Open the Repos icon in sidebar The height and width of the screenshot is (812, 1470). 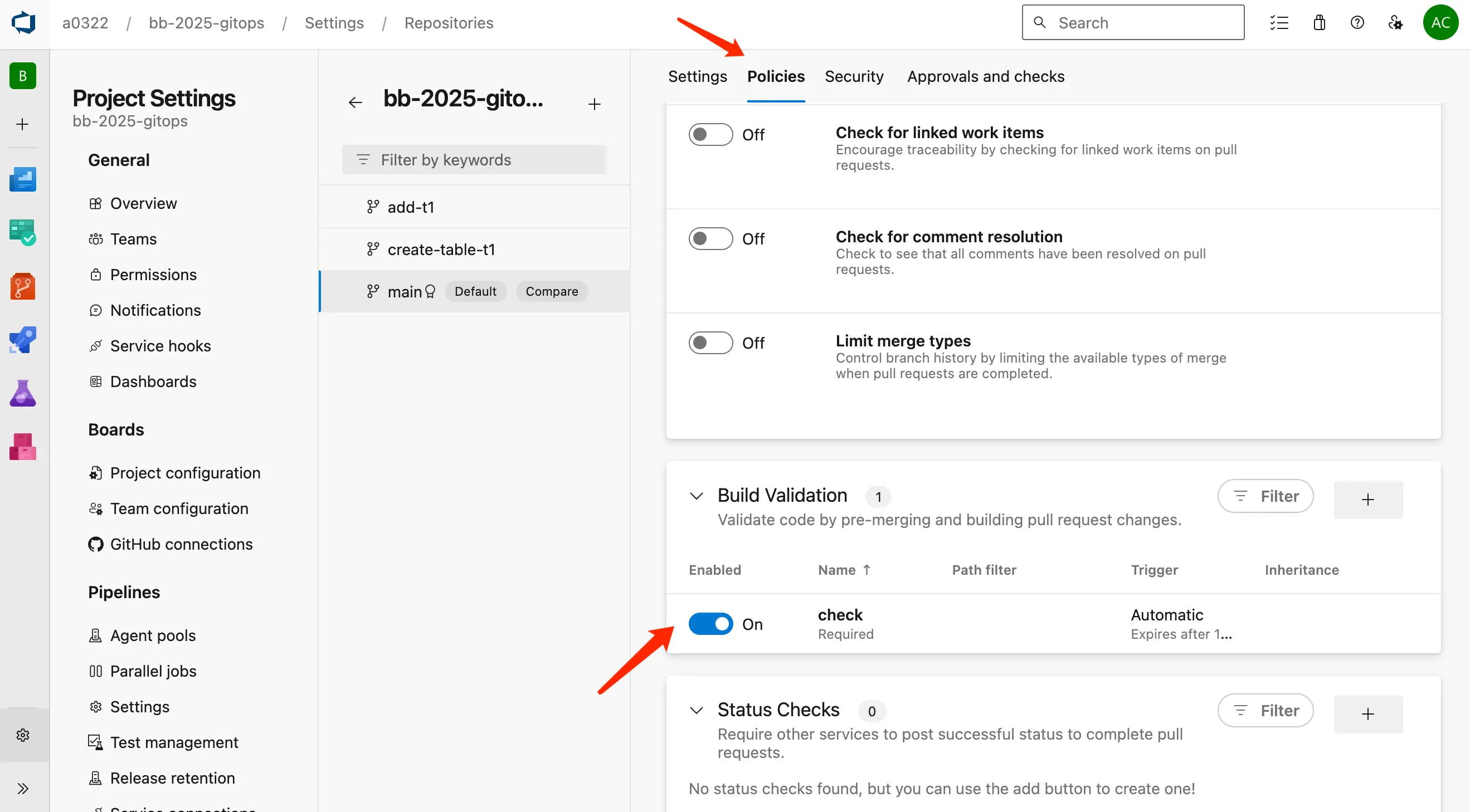23,286
